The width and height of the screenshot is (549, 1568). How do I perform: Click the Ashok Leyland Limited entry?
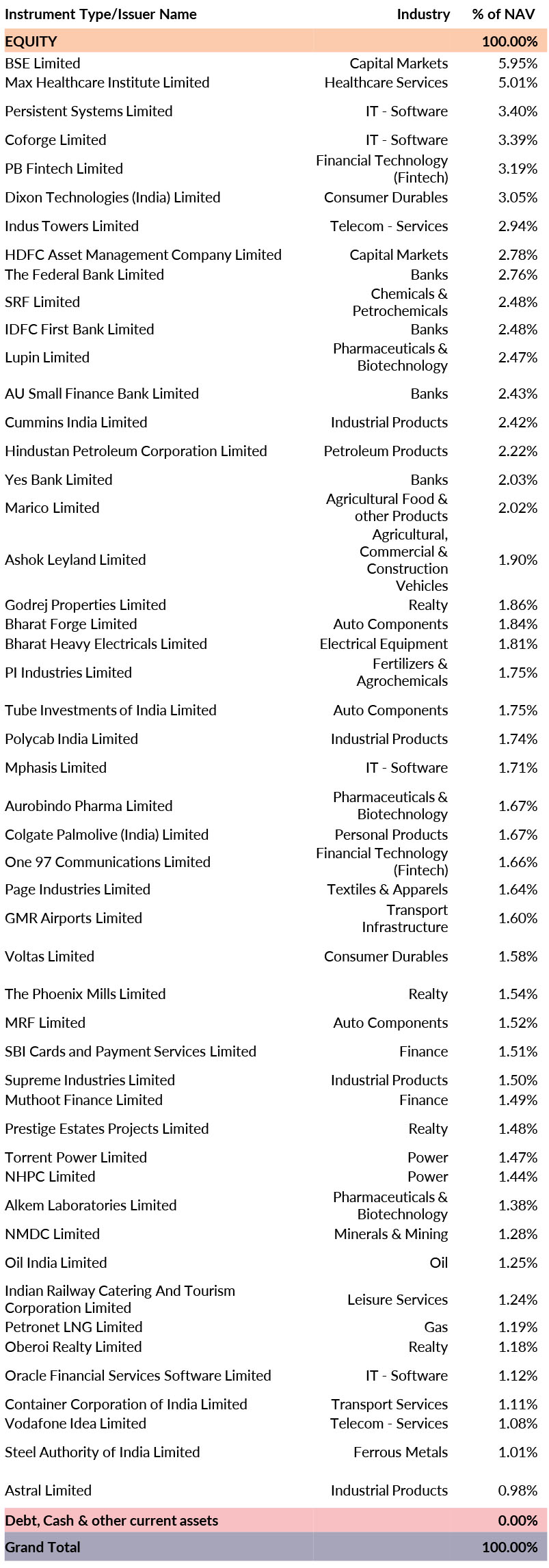75,560
